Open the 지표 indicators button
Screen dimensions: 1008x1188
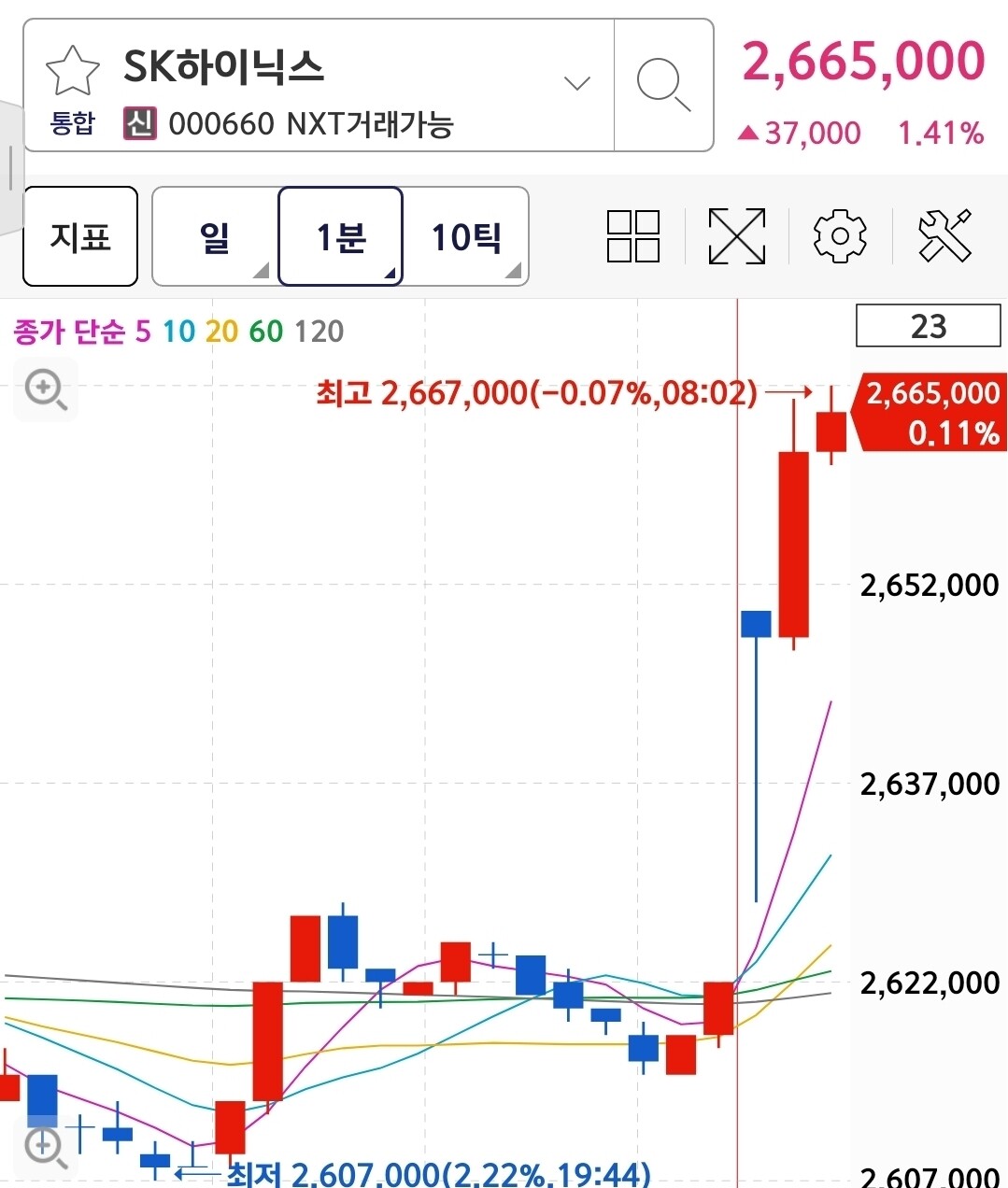(80, 236)
